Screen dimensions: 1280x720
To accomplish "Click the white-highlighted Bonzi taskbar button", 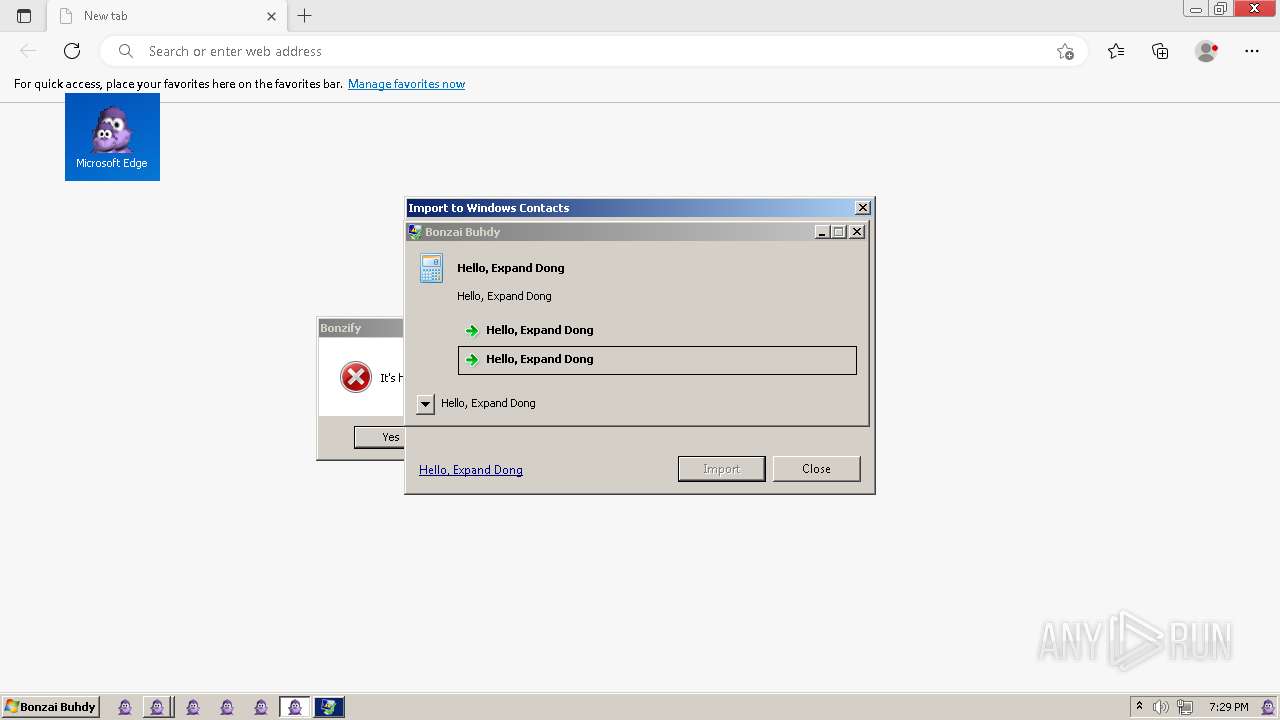I will 294,707.
